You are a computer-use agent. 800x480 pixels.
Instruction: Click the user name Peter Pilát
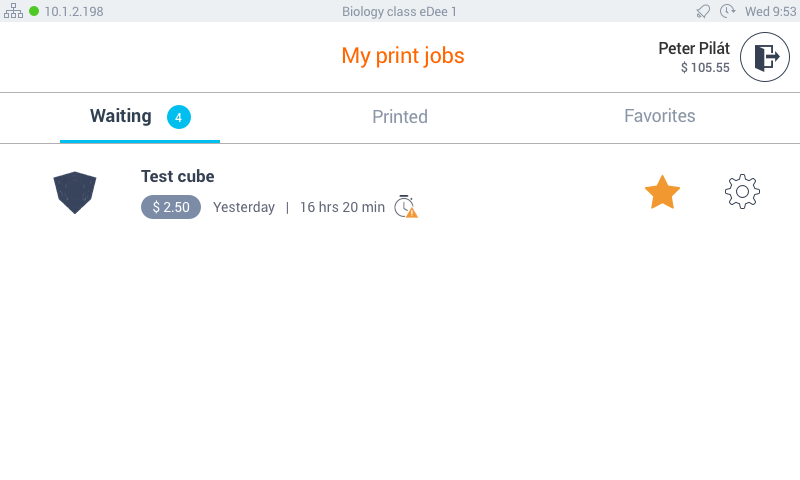click(694, 48)
